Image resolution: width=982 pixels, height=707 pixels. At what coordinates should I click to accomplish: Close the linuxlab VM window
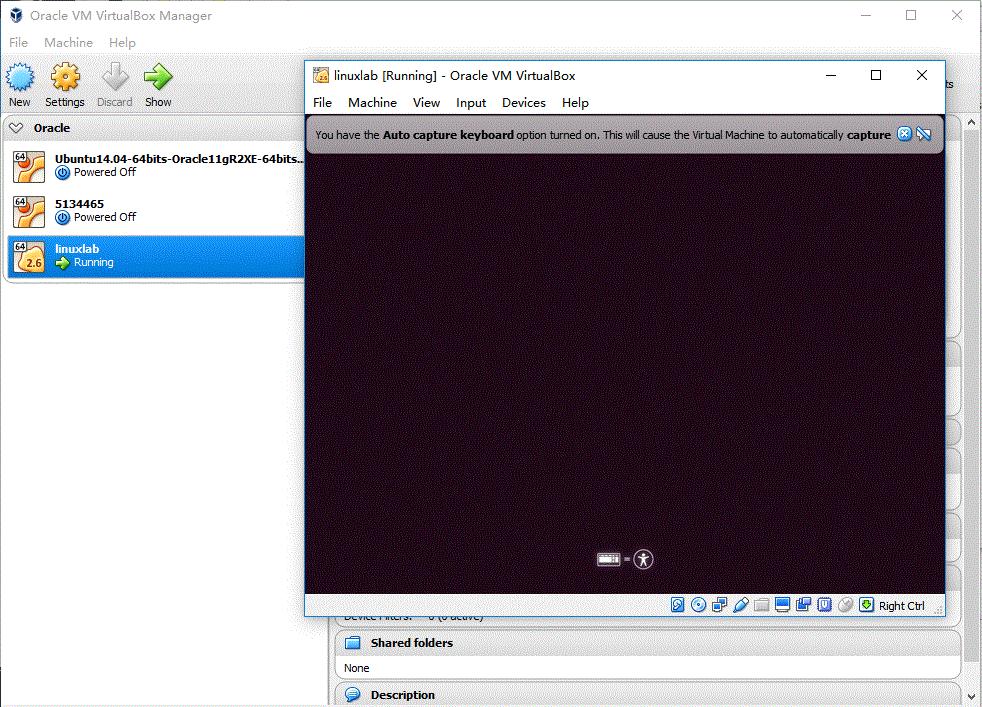click(922, 75)
